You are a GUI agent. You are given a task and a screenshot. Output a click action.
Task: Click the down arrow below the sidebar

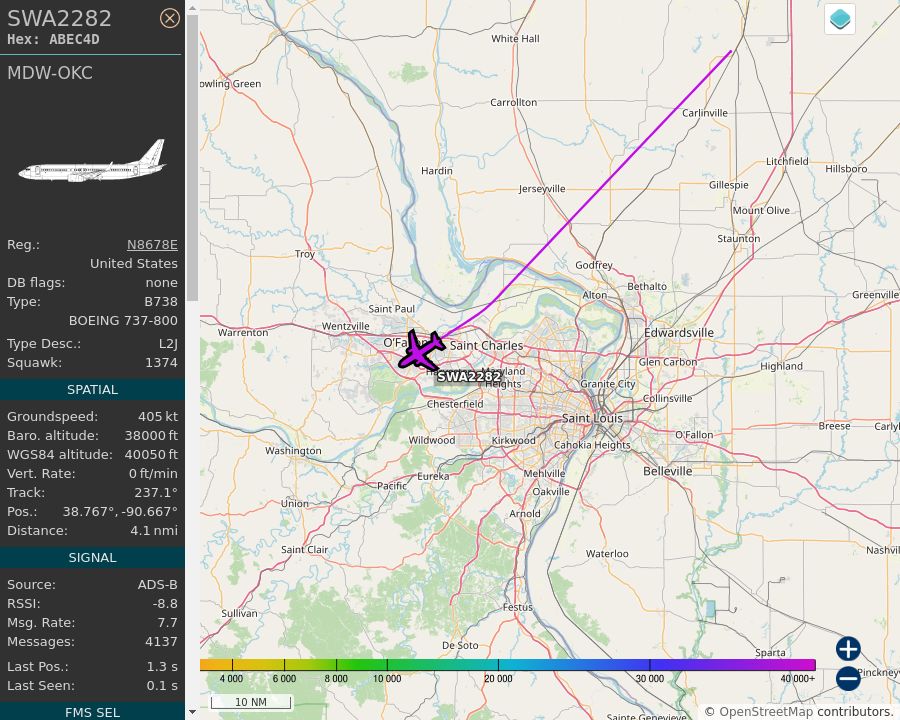point(191,712)
